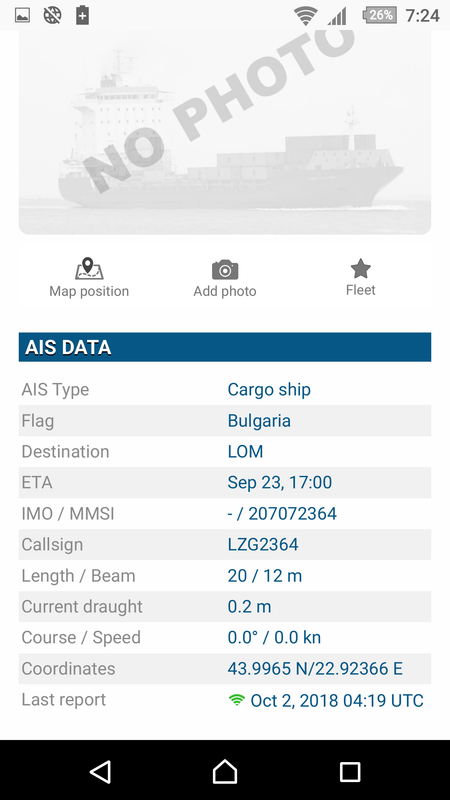450x800 pixels.
Task: Tap the battery percentage indicator
Action: [379, 15]
